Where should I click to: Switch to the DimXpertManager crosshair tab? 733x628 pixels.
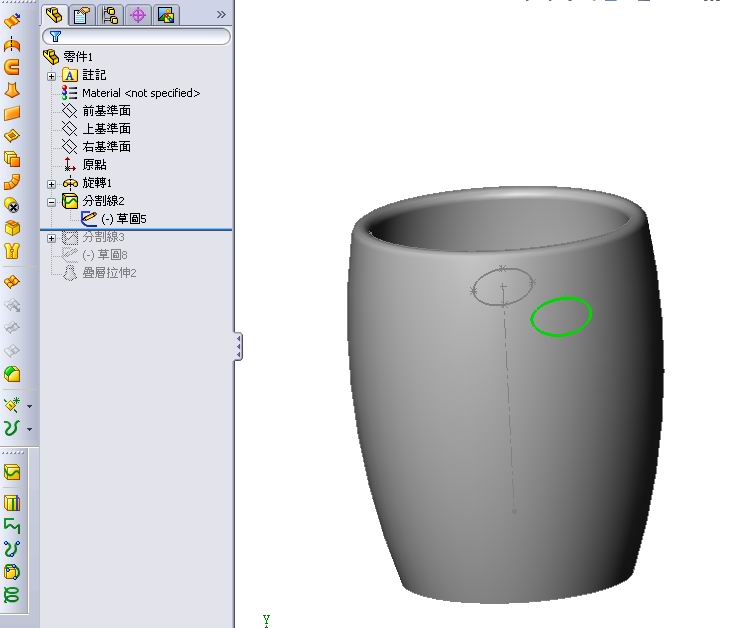138,15
